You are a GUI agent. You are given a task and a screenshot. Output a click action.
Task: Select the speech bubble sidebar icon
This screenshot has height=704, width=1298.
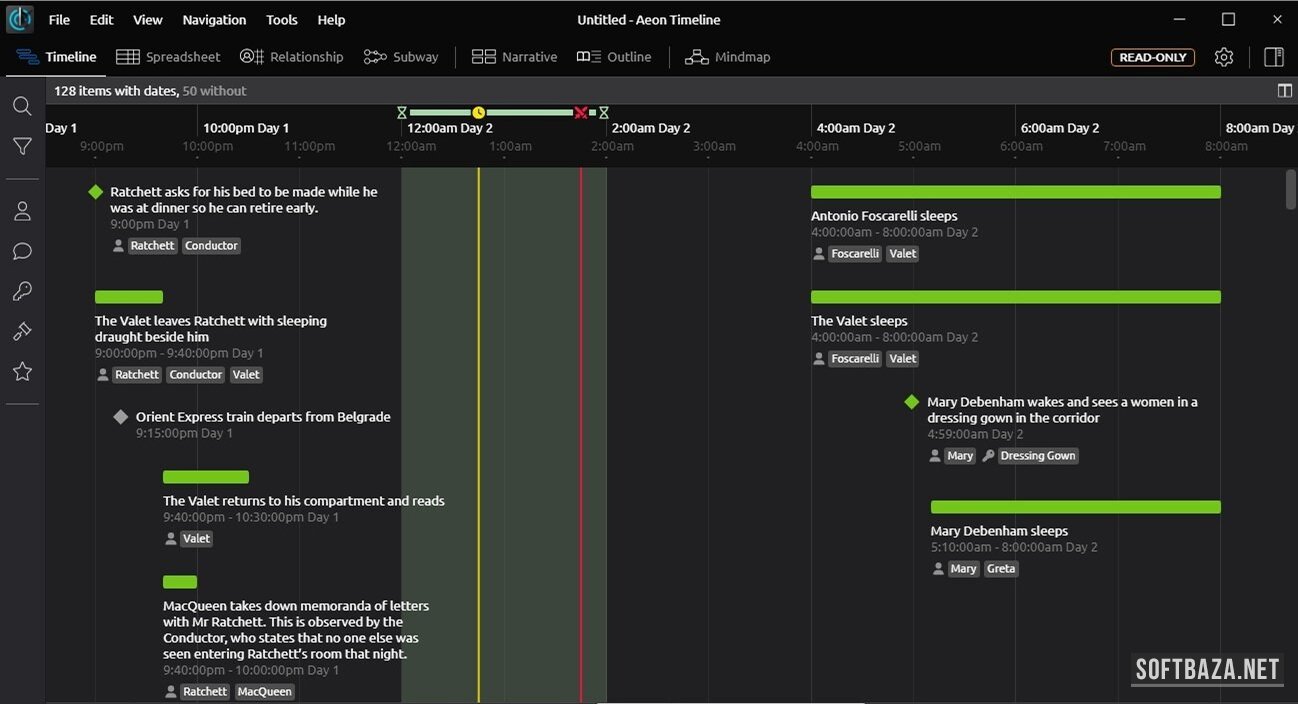click(22, 251)
